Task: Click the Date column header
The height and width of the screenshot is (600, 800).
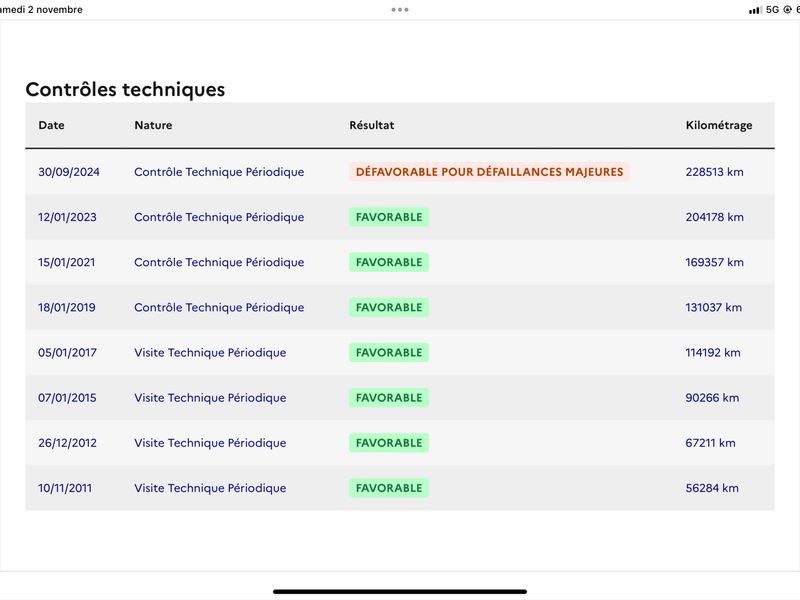Action: coord(51,125)
